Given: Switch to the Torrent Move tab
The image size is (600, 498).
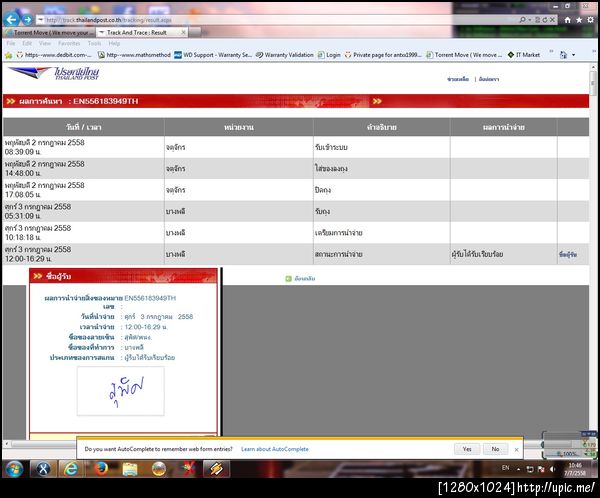Looking at the screenshot, I should tap(50, 33).
